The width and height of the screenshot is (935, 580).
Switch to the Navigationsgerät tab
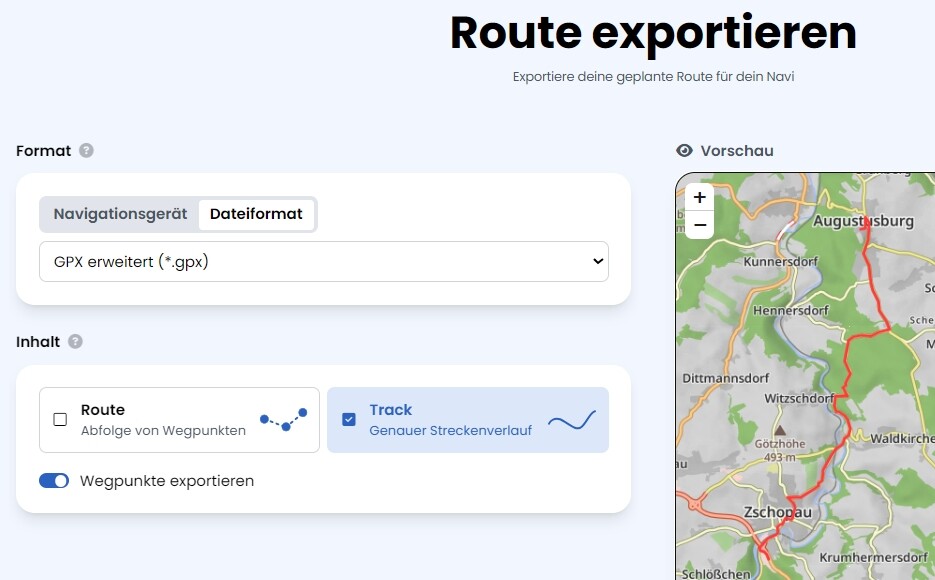[120, 214]
